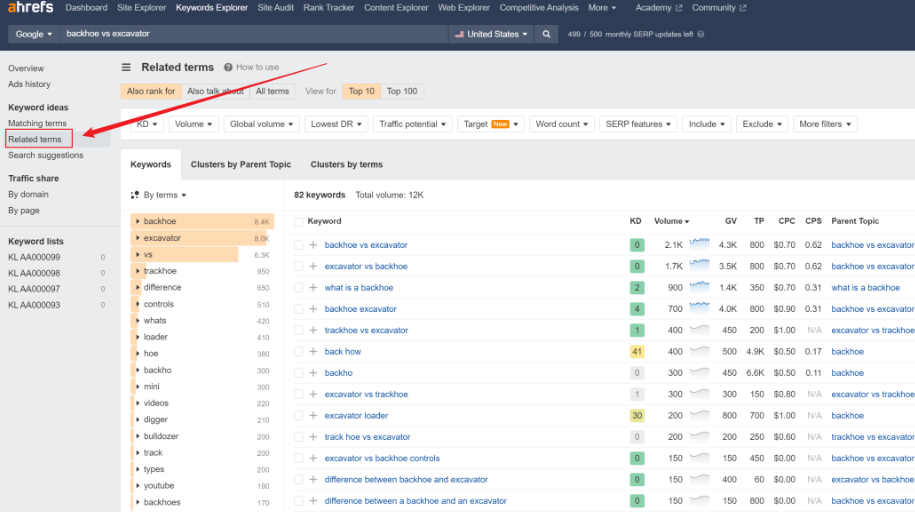Viewport: 915px width, 512px height.
Task: Click the SERP updates info icon
Action: click(701, 34)
